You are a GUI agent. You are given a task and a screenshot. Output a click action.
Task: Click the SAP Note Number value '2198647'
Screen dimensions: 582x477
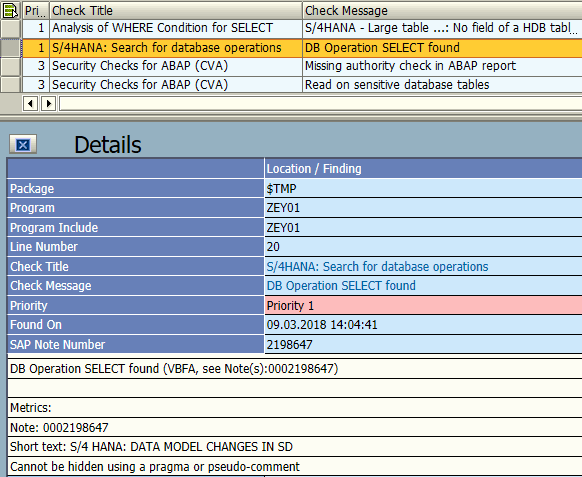(x=423, y=344)
